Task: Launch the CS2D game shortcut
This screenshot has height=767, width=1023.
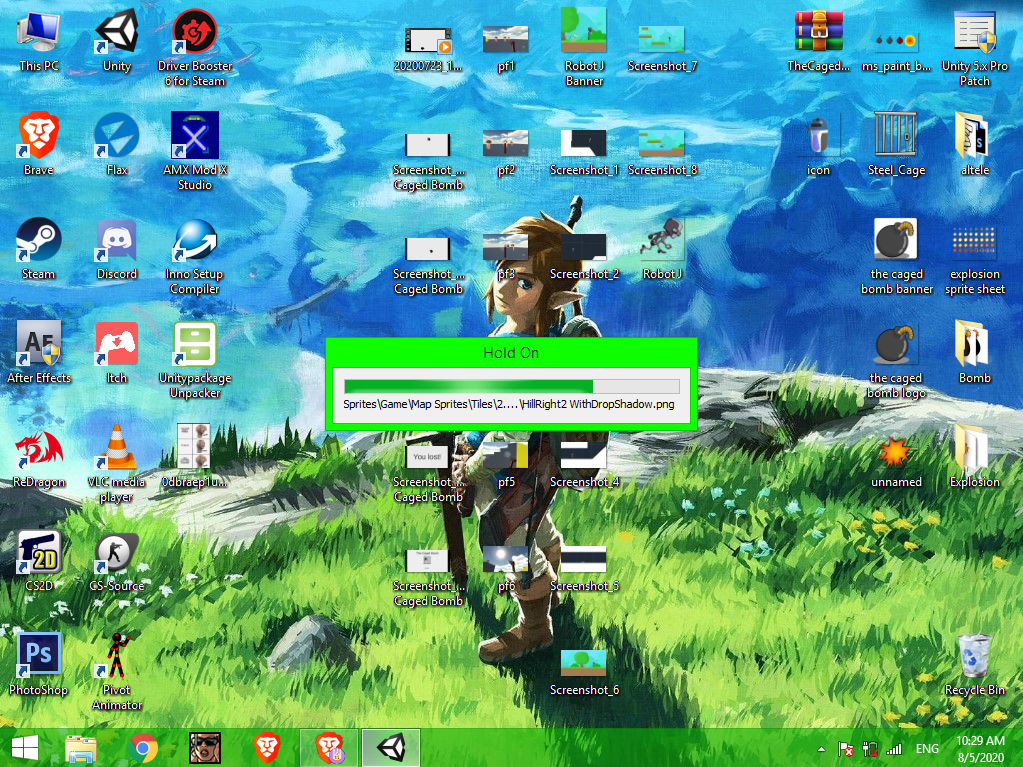Action: tap(38, 561)
